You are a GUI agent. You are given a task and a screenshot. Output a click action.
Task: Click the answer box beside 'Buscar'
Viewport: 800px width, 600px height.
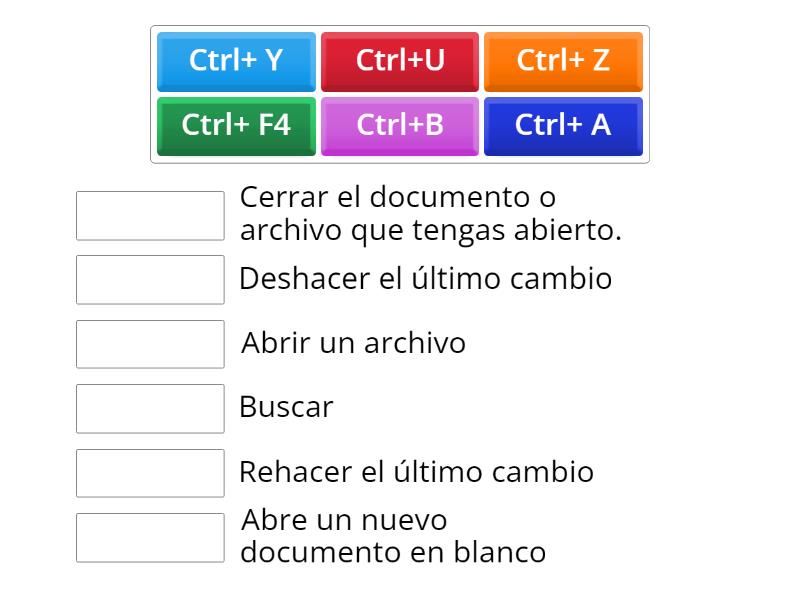pyautogui.click(x=150, y=408)
